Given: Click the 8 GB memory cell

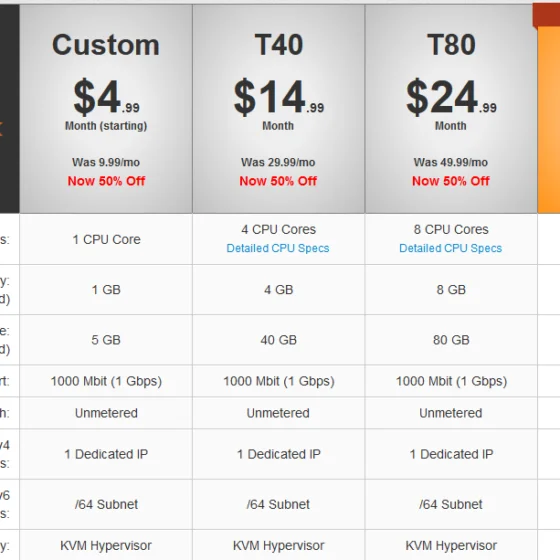Looking at the screenshot, I should coord(451,290).
